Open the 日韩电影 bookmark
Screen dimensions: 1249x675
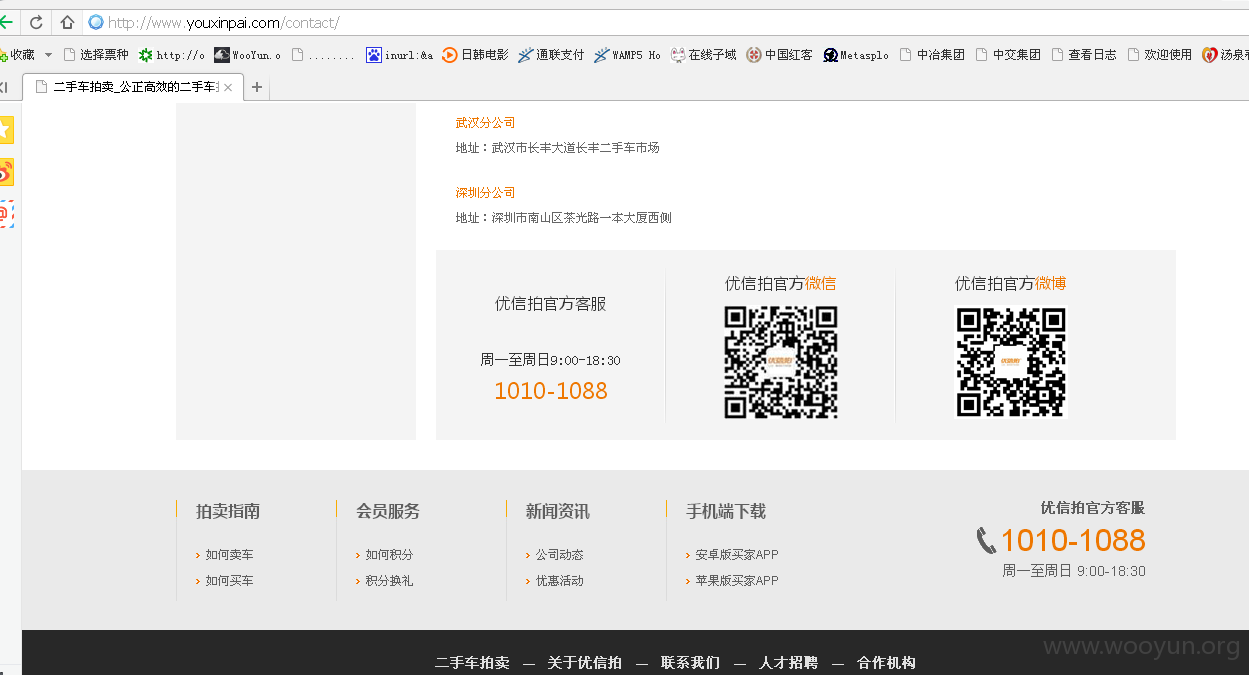pos(476,55)
